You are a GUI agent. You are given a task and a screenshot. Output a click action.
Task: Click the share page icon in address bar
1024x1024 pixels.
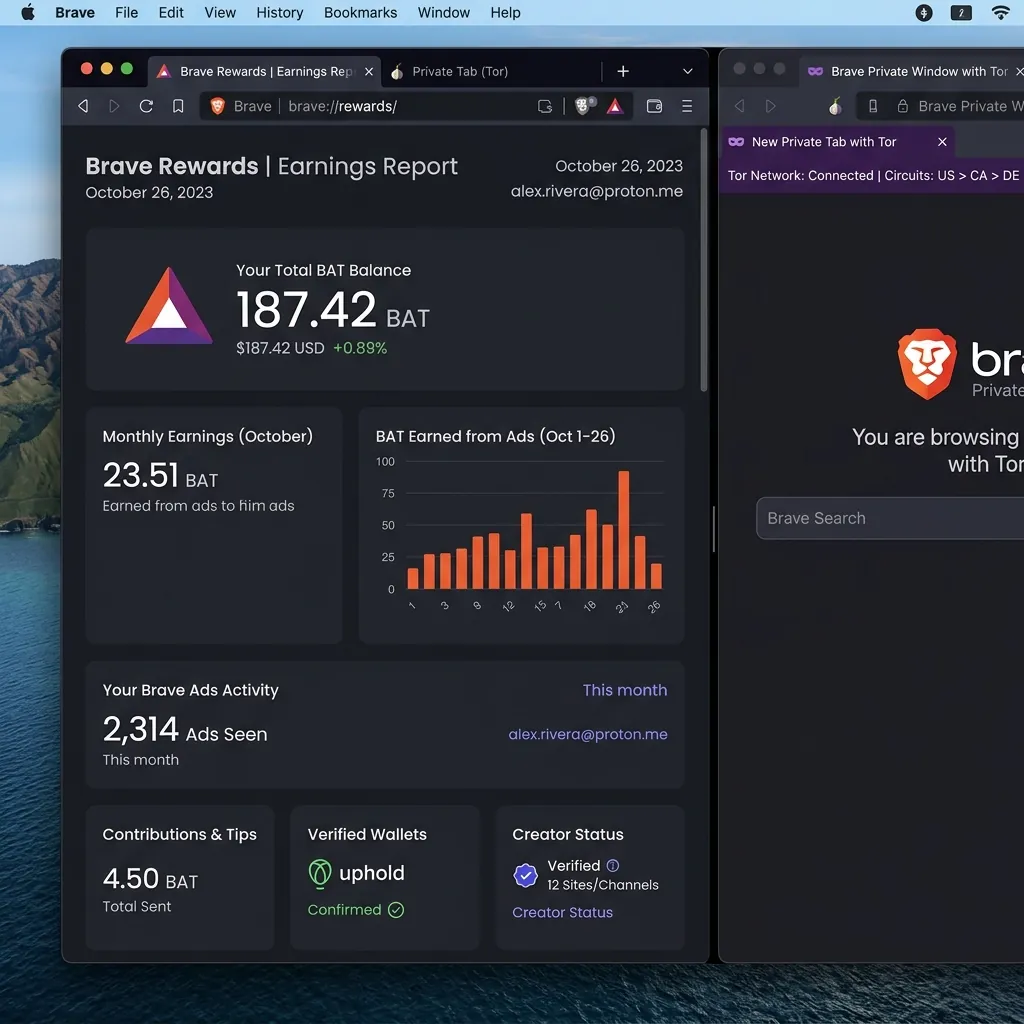pyautogui.click(x=545, y=106)
